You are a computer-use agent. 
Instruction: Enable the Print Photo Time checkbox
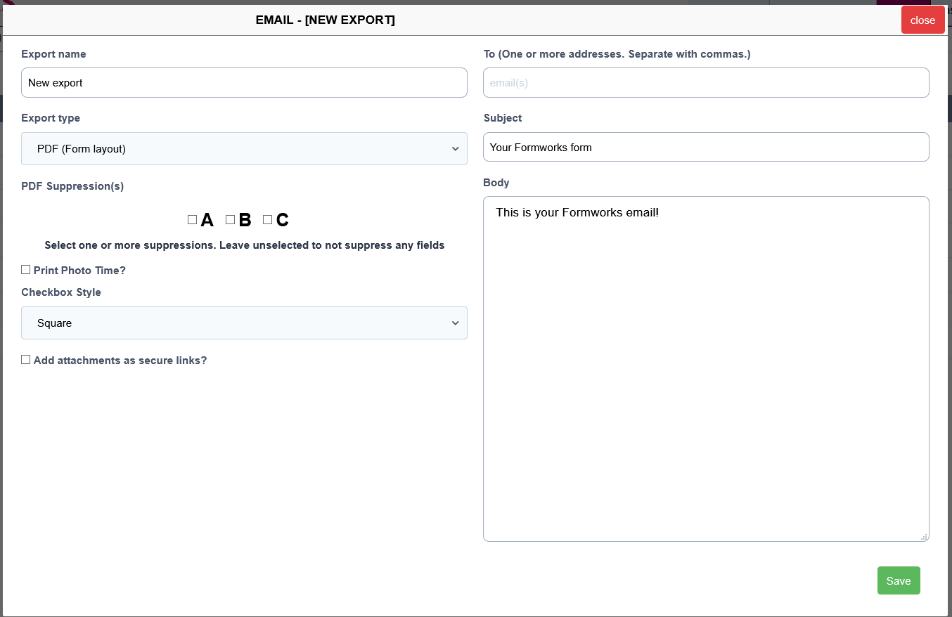coord(26,270)
